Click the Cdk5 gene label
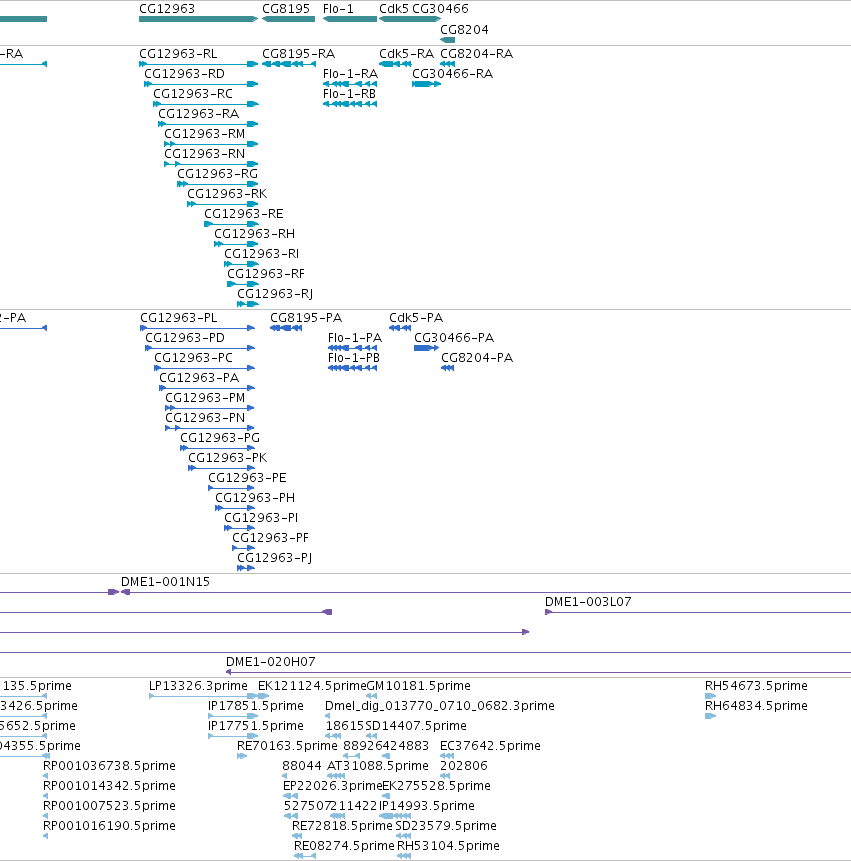 394,9
